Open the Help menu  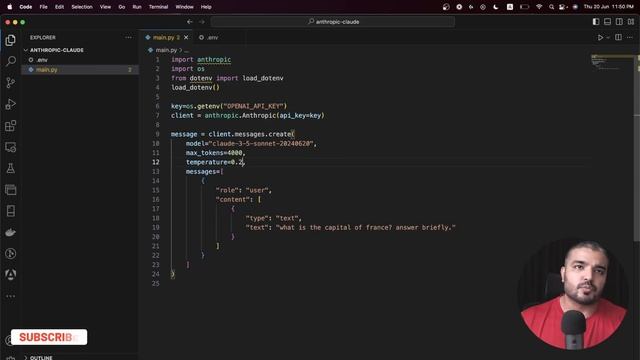(206, 7)
